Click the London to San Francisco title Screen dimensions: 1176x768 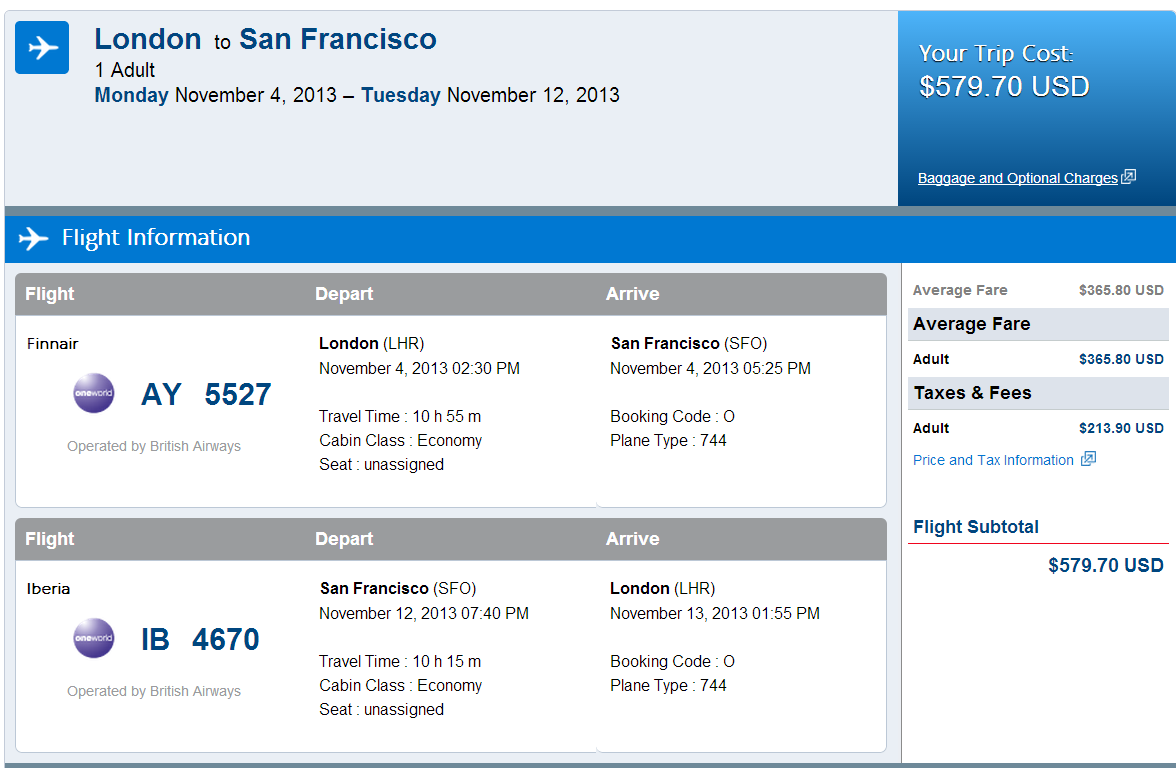click(x=265, y=39)
